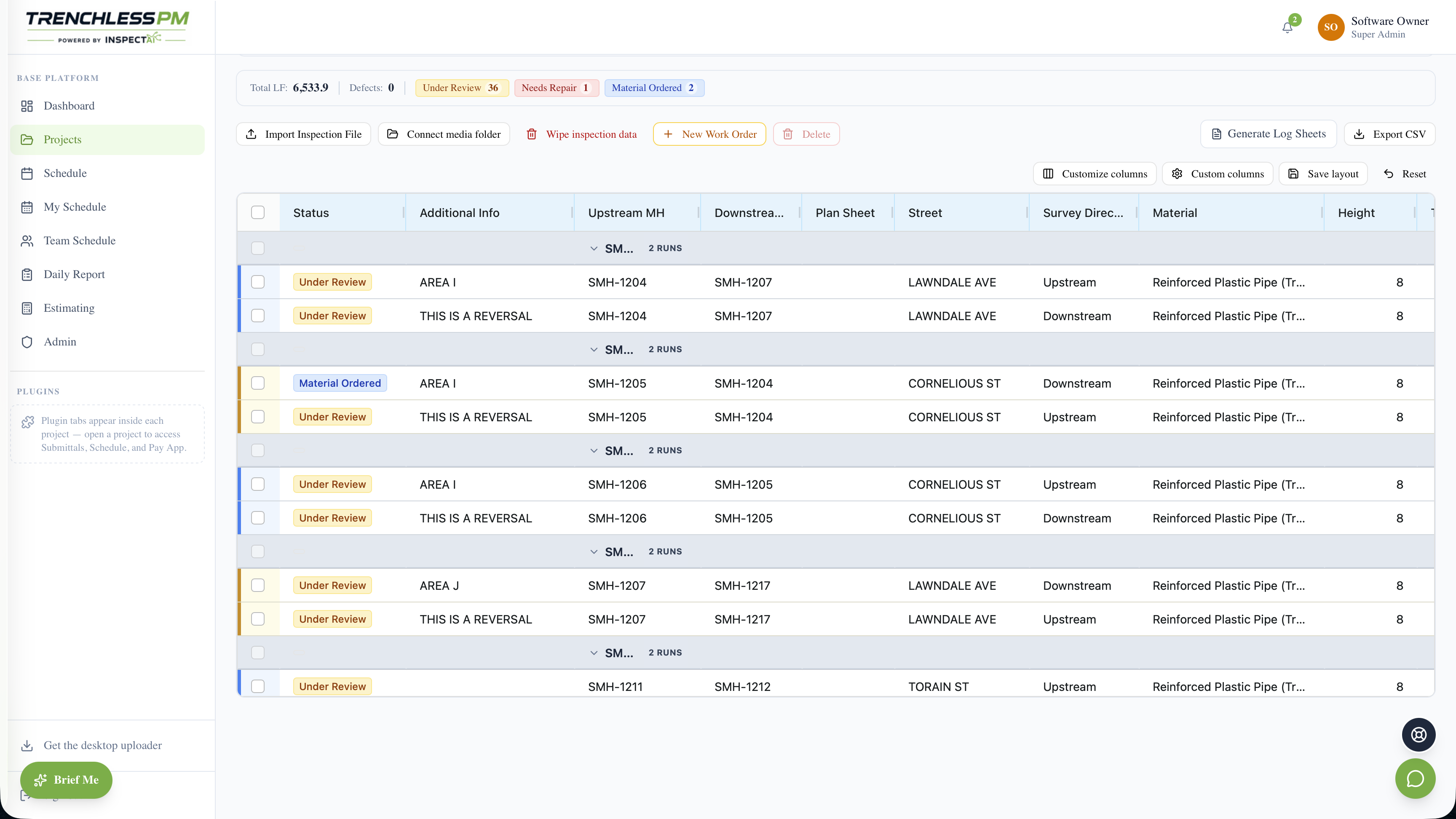Click the TrenchlessPM logo

pos(107,27)
